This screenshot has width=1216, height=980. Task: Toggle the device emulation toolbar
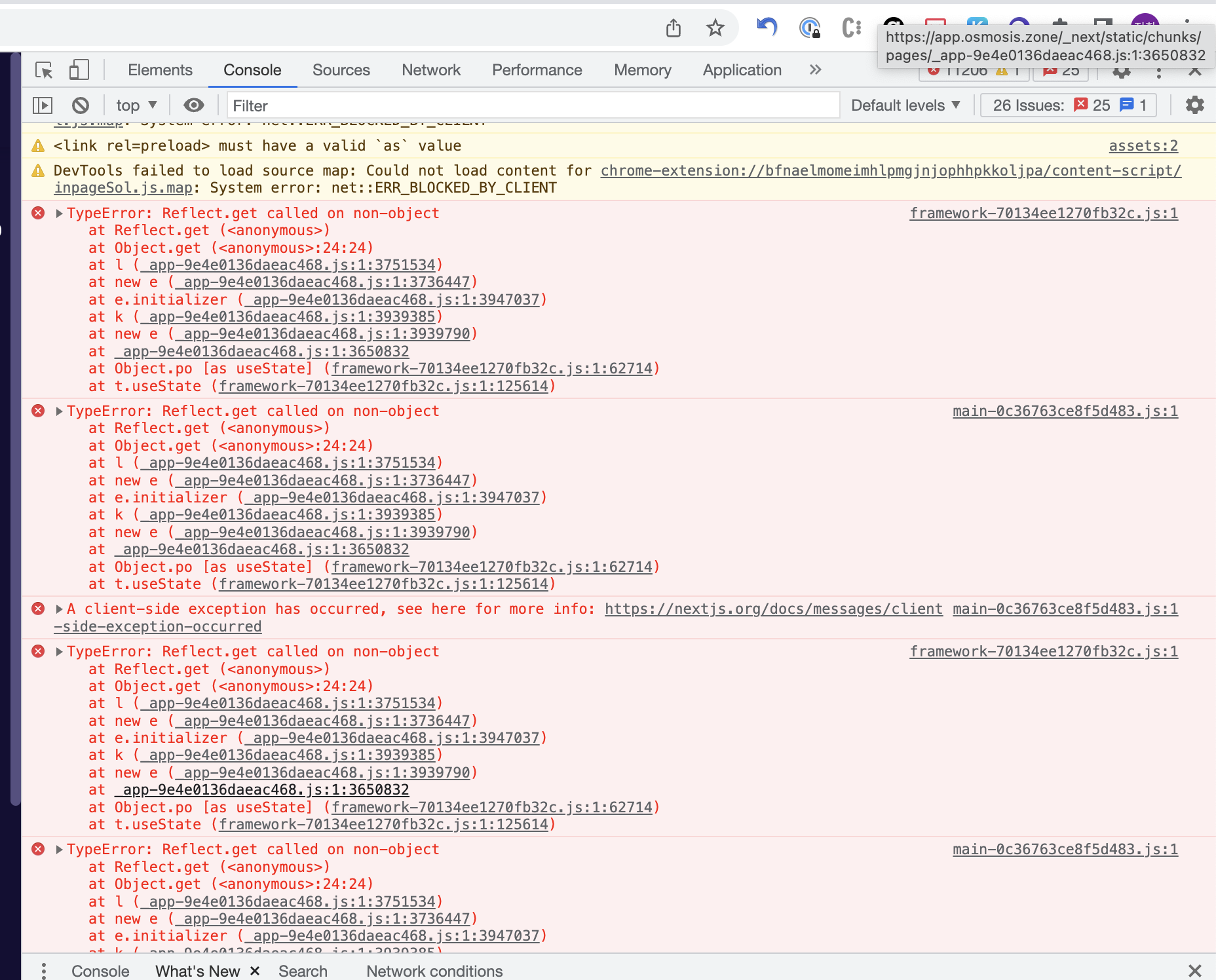click(79, 70)
